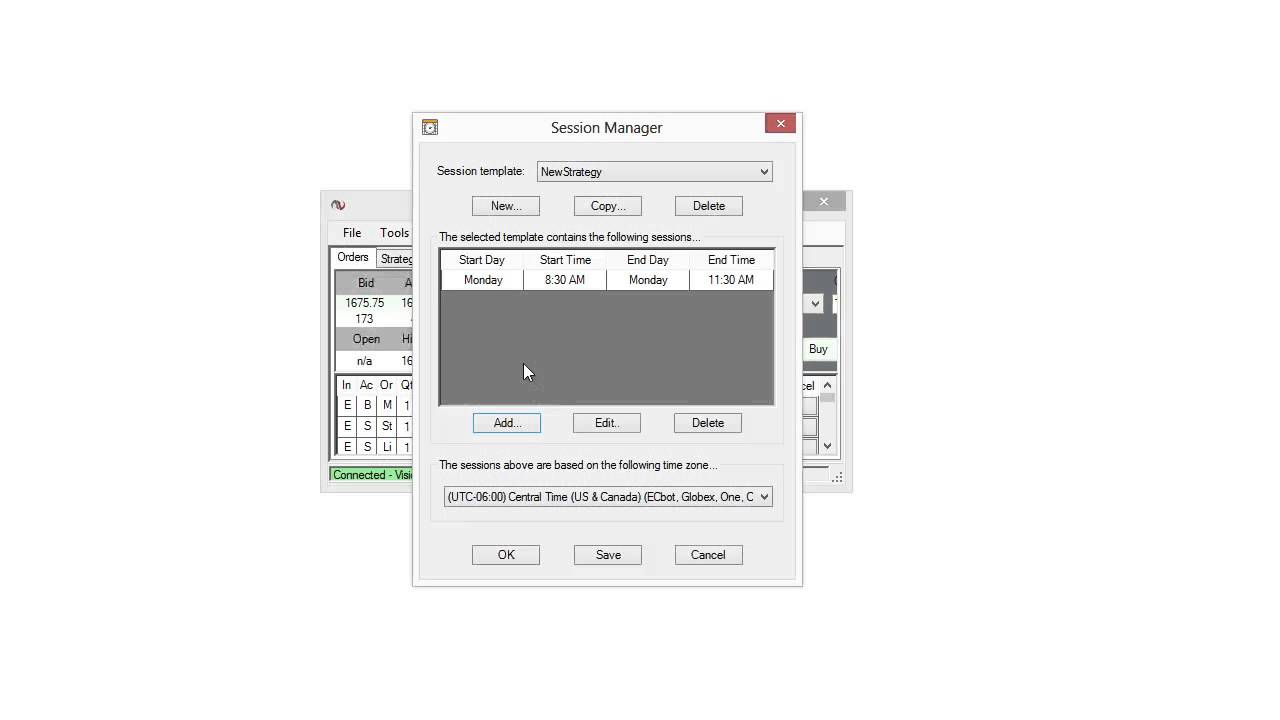Click the NinjaTrader logo icon

coord(338,205)
